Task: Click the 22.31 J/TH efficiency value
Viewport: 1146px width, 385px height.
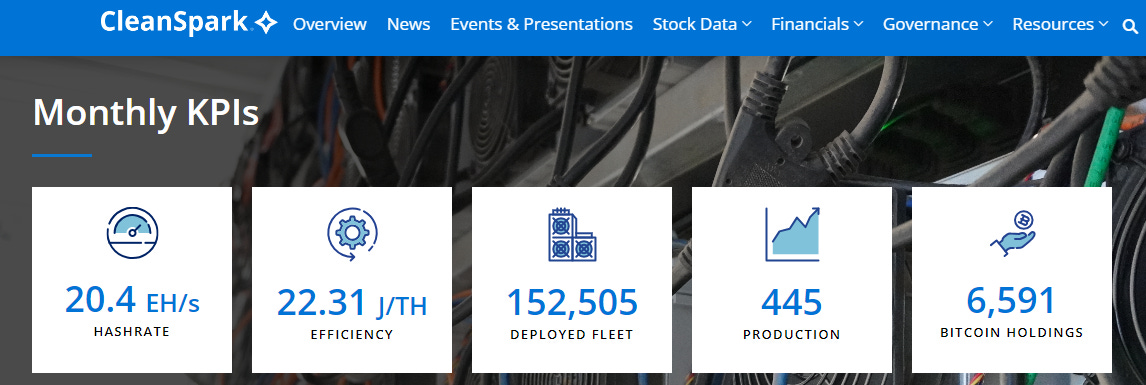Action: pyautogui.click(x=352, y=302)
